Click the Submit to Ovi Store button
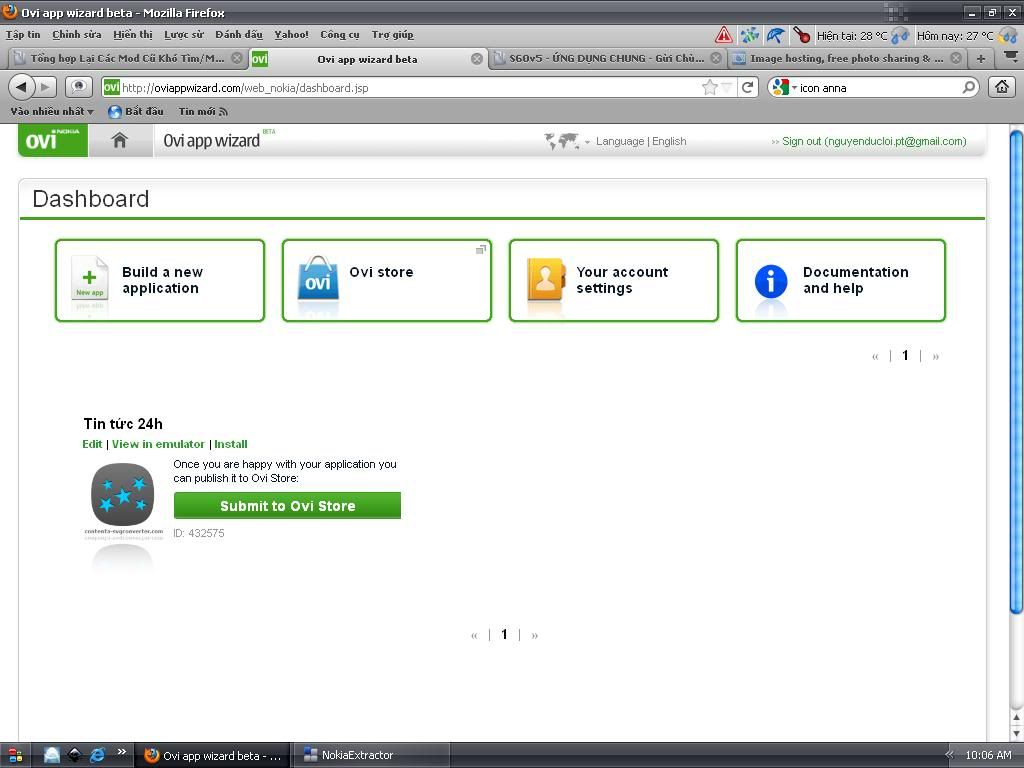1024x768 pixels. [x=287, y=505]
